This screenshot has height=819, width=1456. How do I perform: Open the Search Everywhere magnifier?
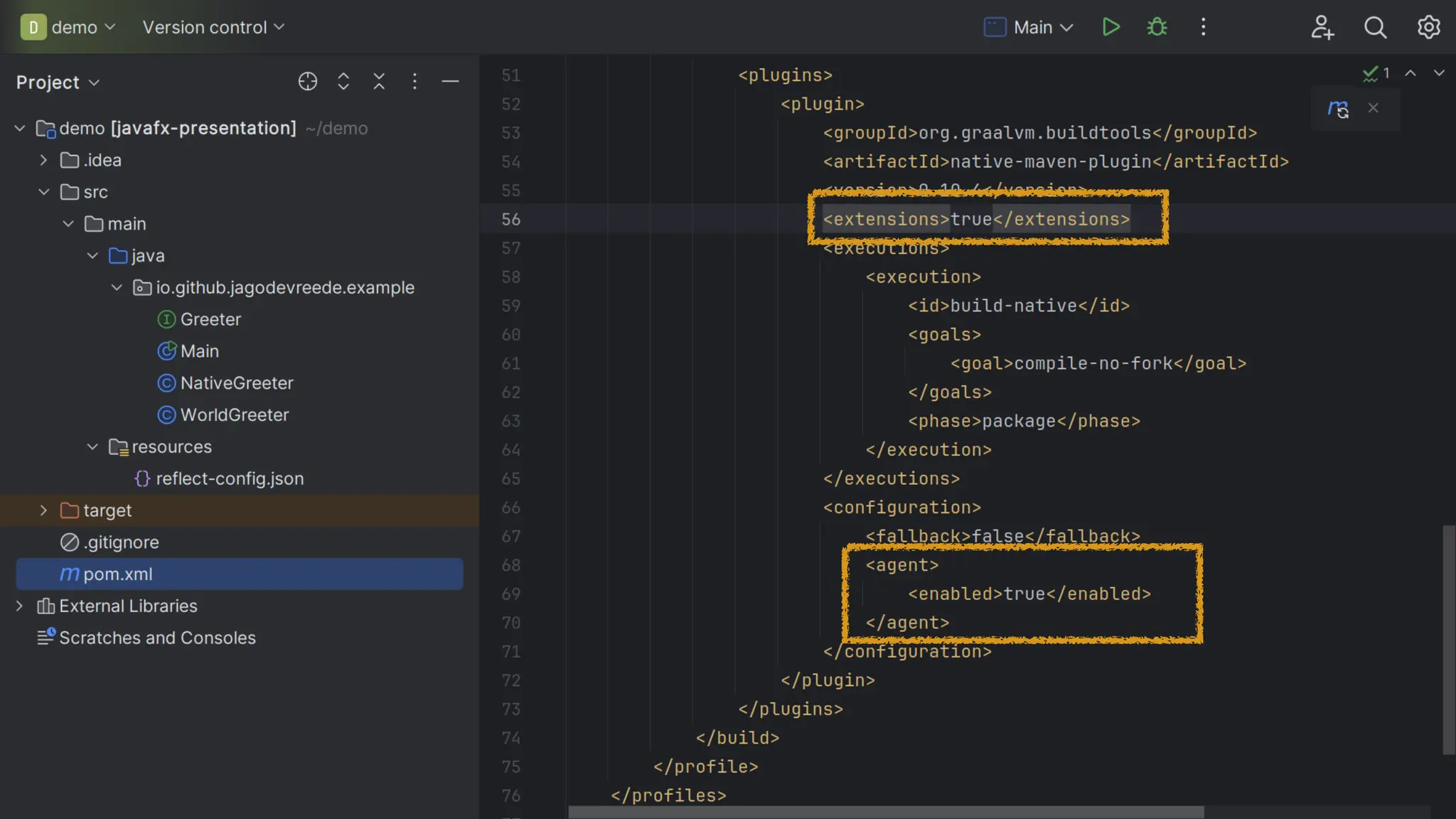click(x=1375, y=27)
